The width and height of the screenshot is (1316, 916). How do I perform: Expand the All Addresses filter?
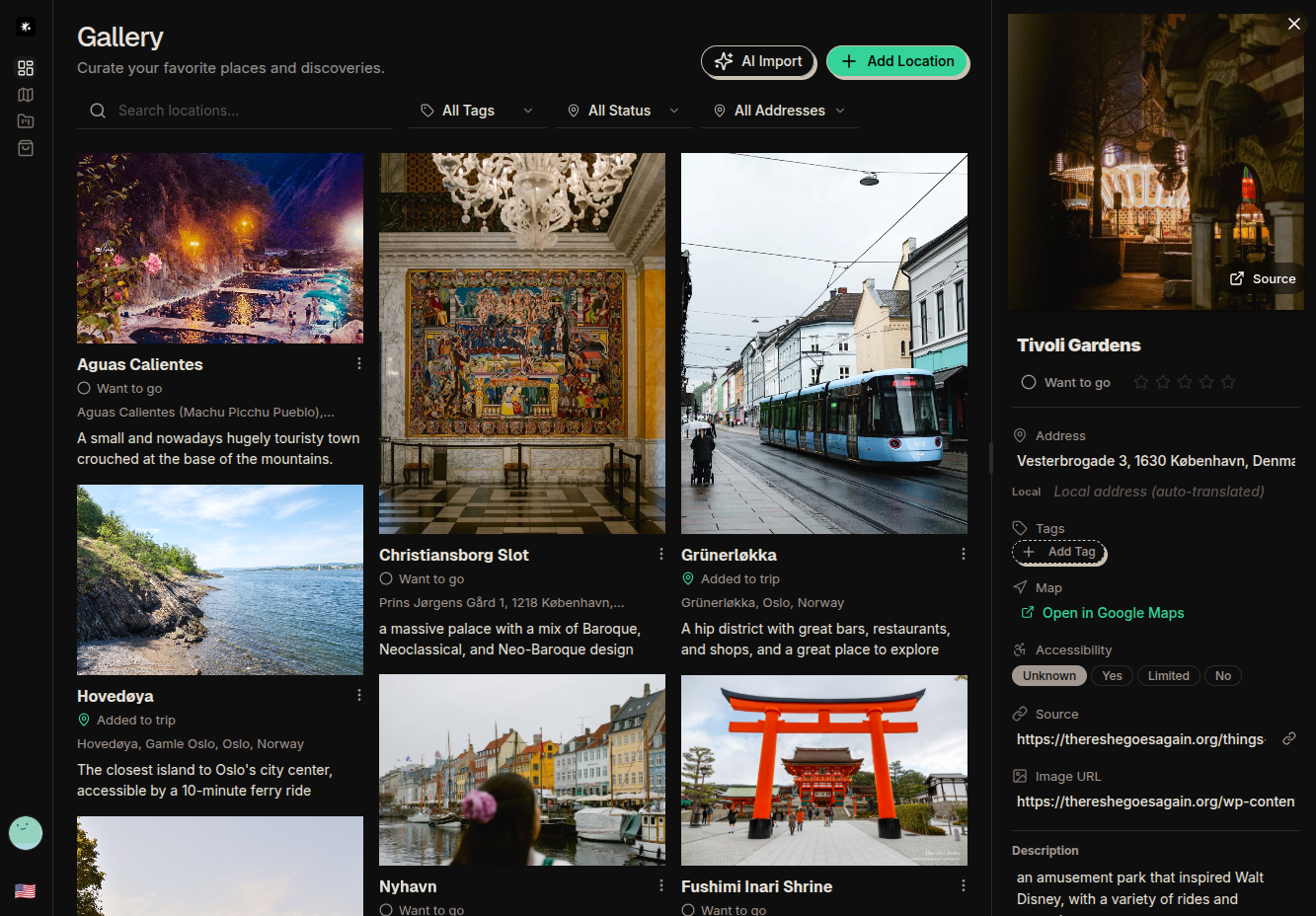pyautogui.click(x=779, y=111)
